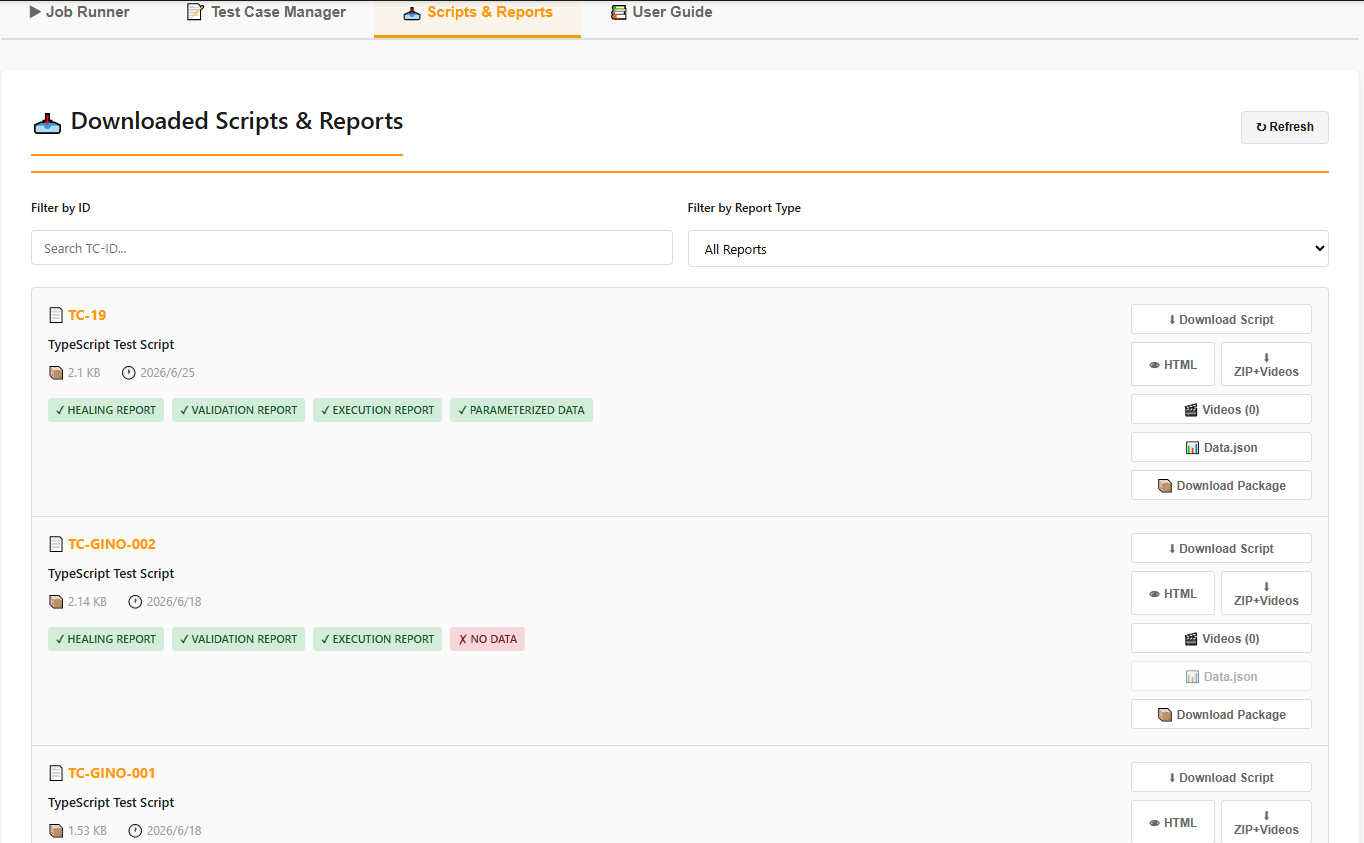Click package size icon beside 2.1 KB
Screen dimensions: 1364x843
coord(56,373)
